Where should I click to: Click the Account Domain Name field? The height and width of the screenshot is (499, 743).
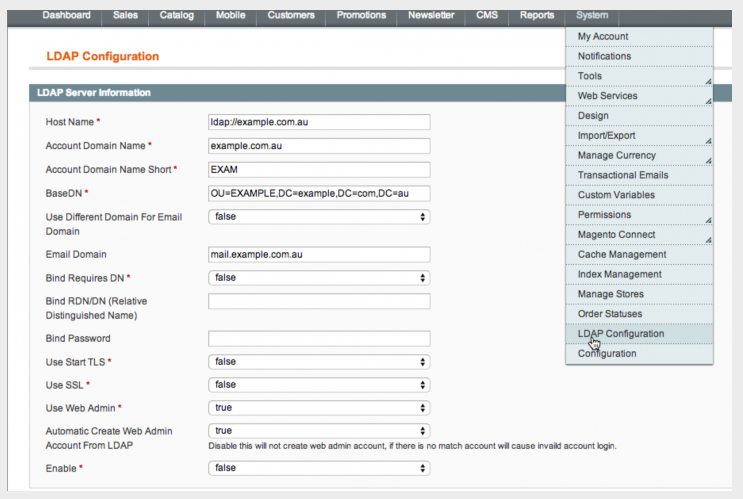[319, 146]
